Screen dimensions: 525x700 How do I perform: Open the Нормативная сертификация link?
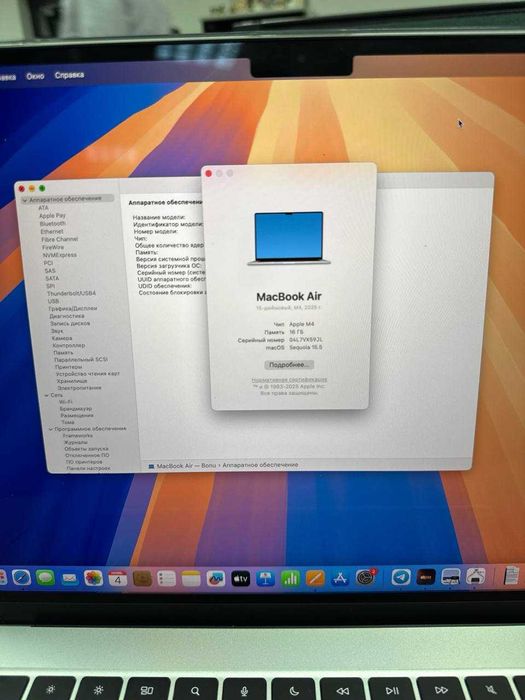coord(289,380)
